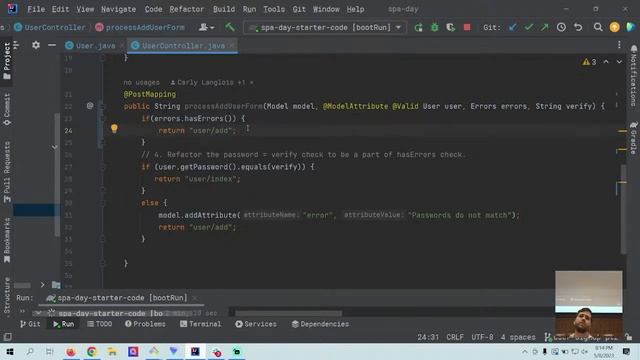Go to previous highlighted error arrow

click(606, 62)
